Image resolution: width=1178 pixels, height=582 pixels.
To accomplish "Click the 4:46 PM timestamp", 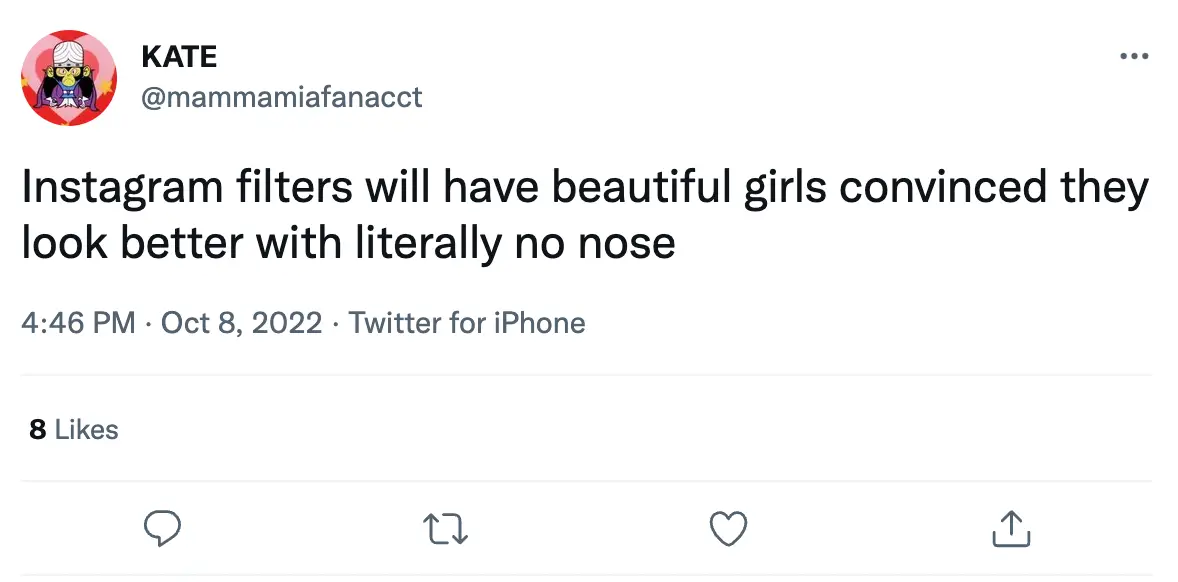I will tap(78, 323).
